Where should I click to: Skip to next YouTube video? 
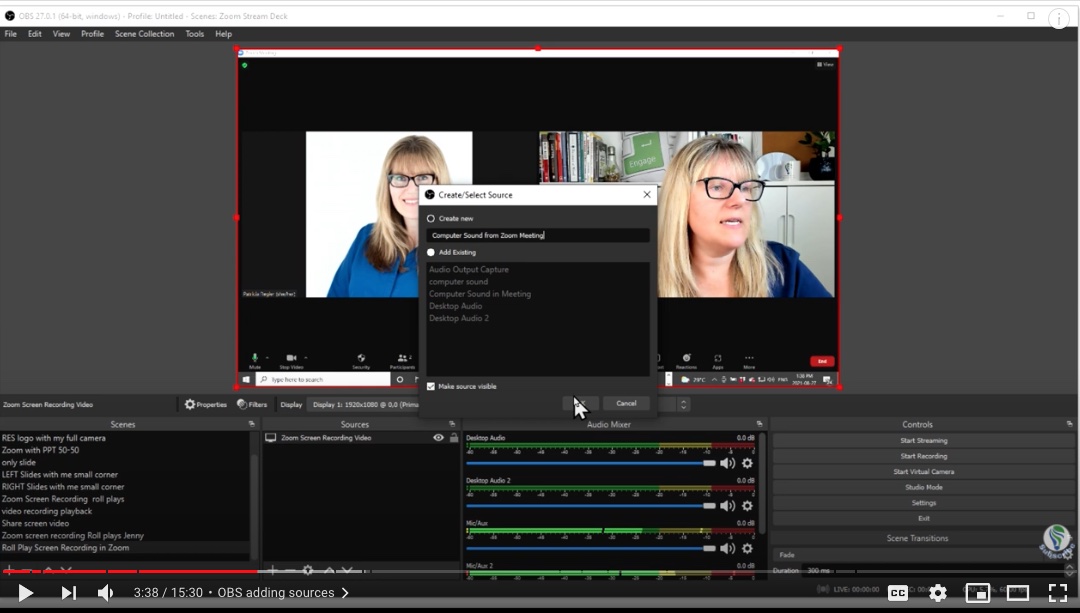(x=68, y=592)
